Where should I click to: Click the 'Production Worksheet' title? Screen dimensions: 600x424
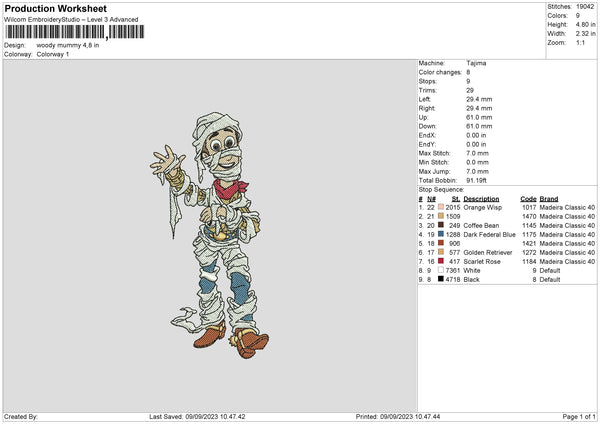point(55,8)
